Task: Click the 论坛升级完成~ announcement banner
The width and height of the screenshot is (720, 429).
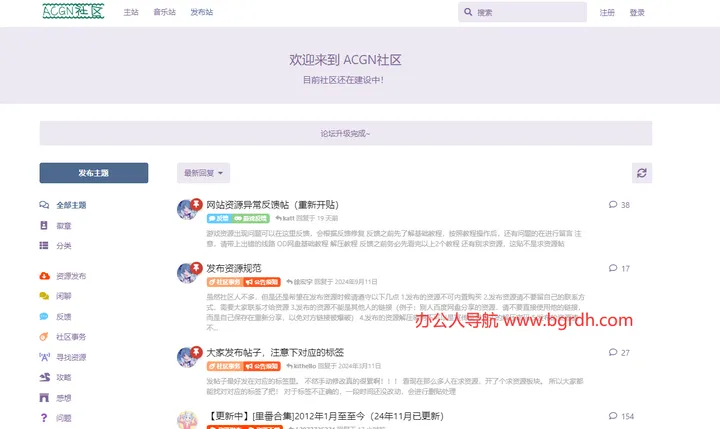Action: pyautogui.click(x=346, y=133)
